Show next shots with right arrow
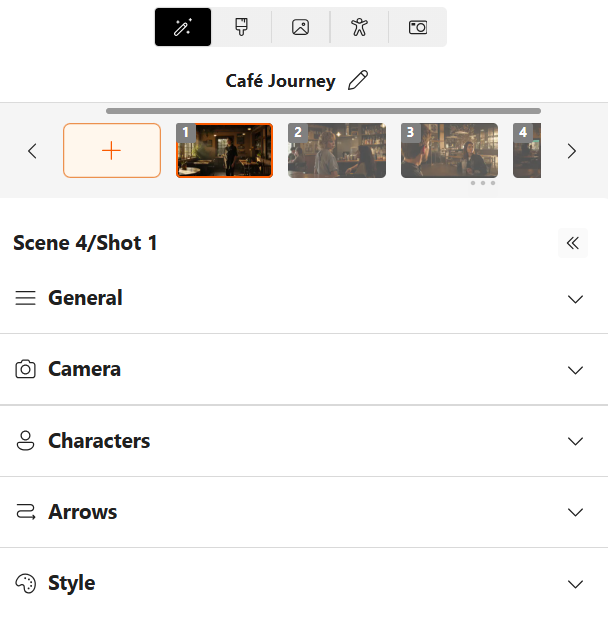The image size is (608, 617). click(x=571, y=151)
